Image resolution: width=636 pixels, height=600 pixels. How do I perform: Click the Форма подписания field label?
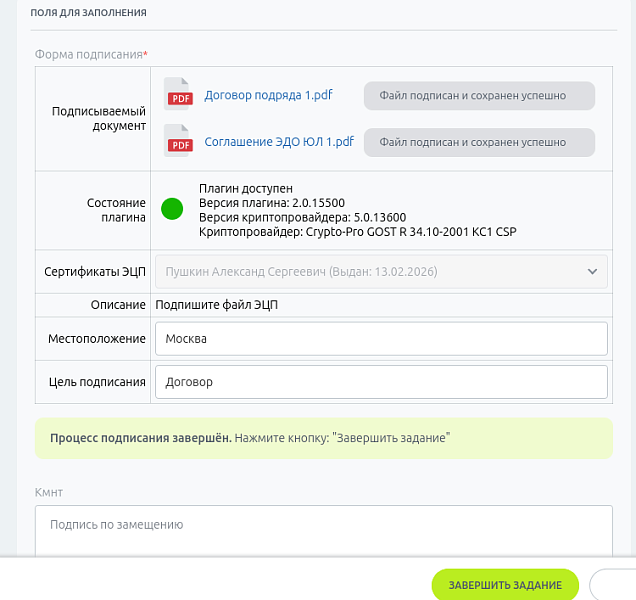90,54
